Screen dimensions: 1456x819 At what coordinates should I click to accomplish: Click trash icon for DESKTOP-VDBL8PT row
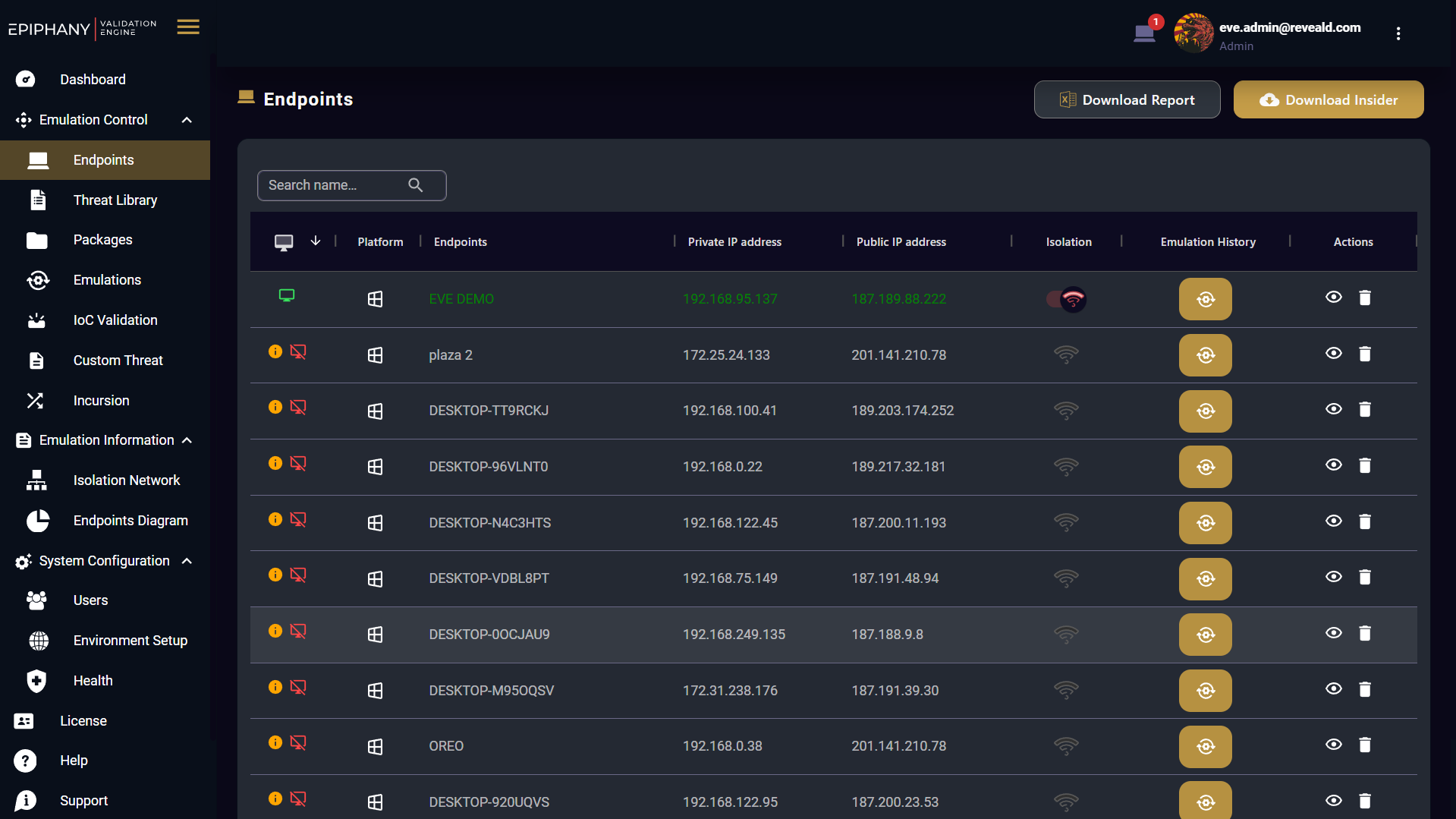[1364, 578]
